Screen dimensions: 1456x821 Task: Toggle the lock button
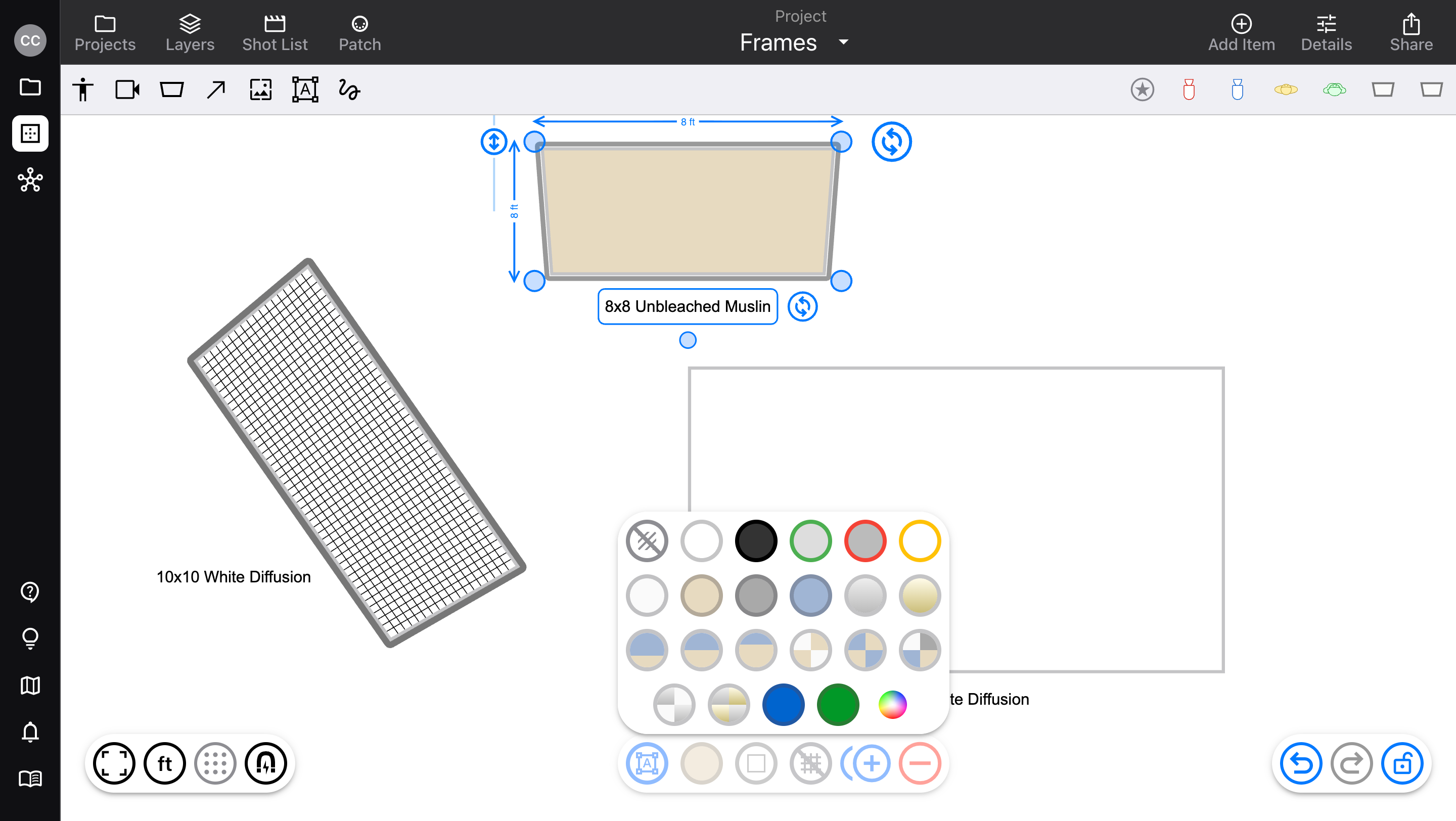click(1402, 763)
